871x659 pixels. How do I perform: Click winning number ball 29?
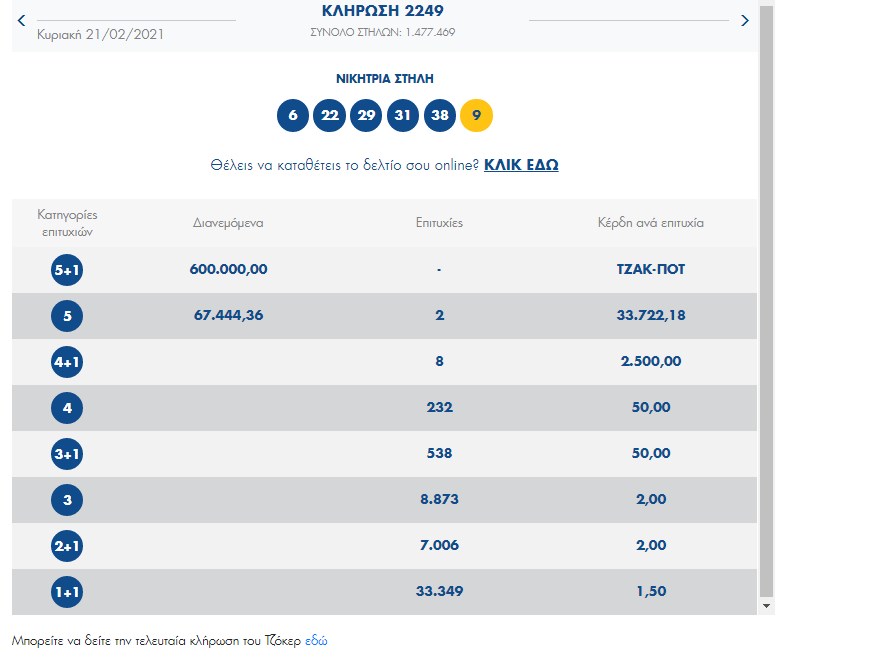pyautogui.click(x=366, y=115)
